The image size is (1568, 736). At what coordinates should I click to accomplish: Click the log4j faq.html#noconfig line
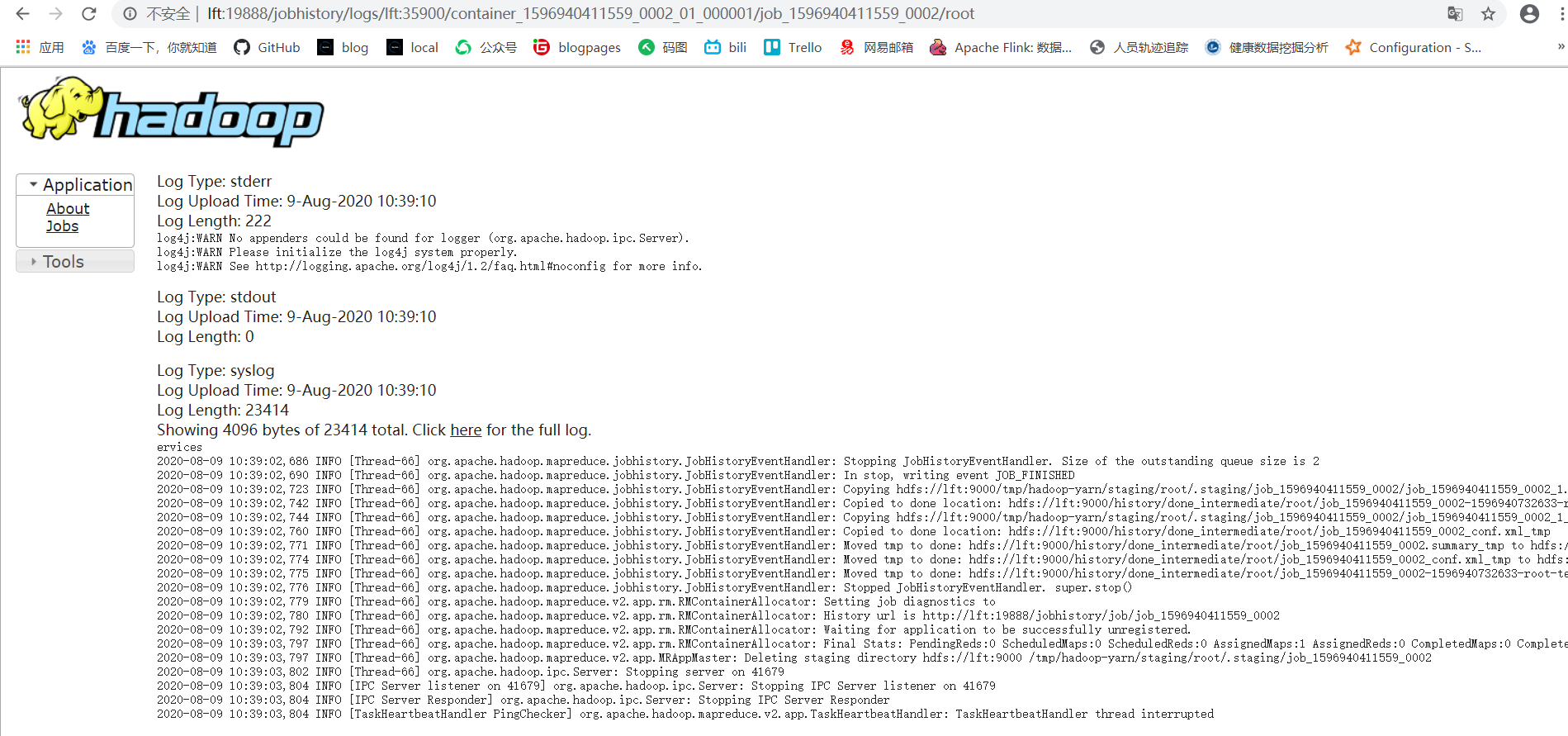(x=429, y=267)
